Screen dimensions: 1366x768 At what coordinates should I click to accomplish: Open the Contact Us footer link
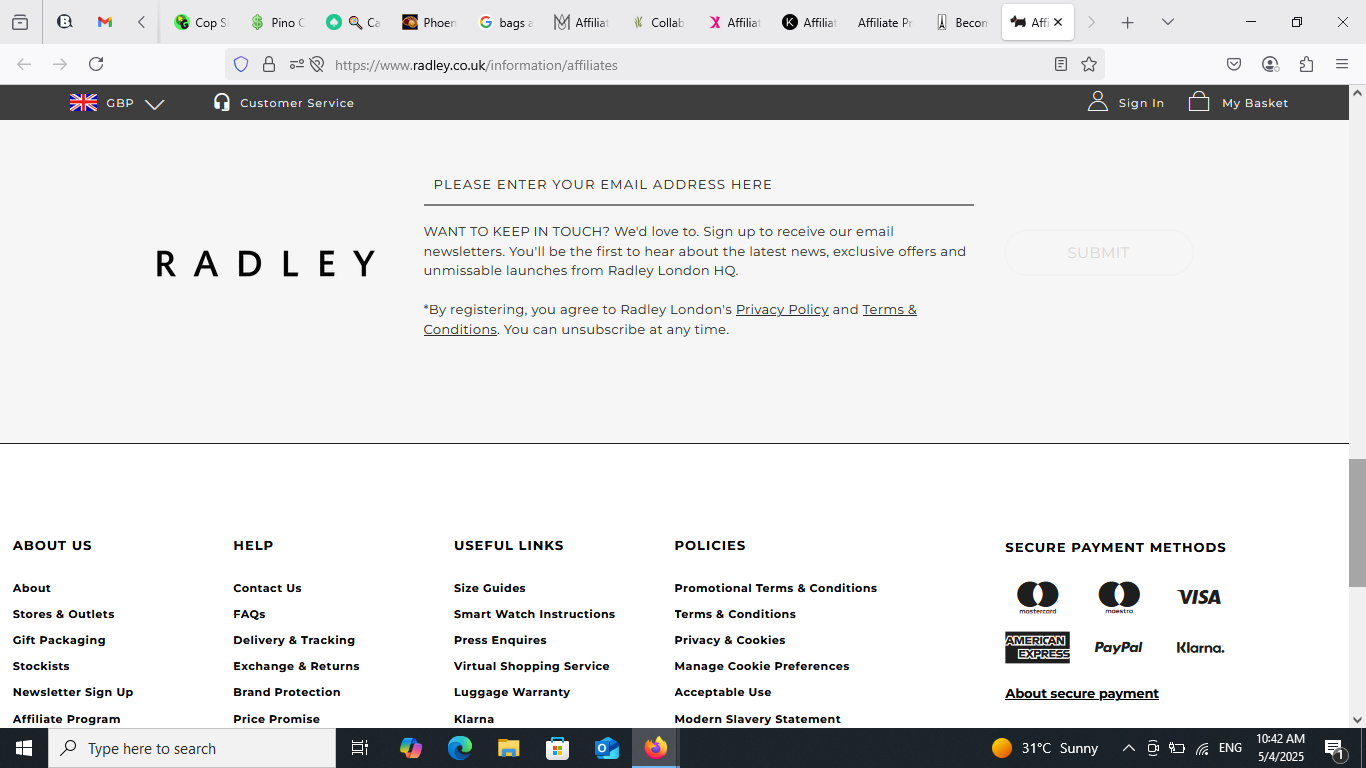267,588
